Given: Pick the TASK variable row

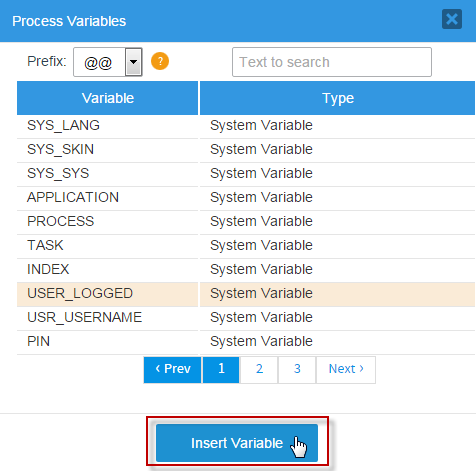Looking at the screenshot, I should click(x=246, y=246).
